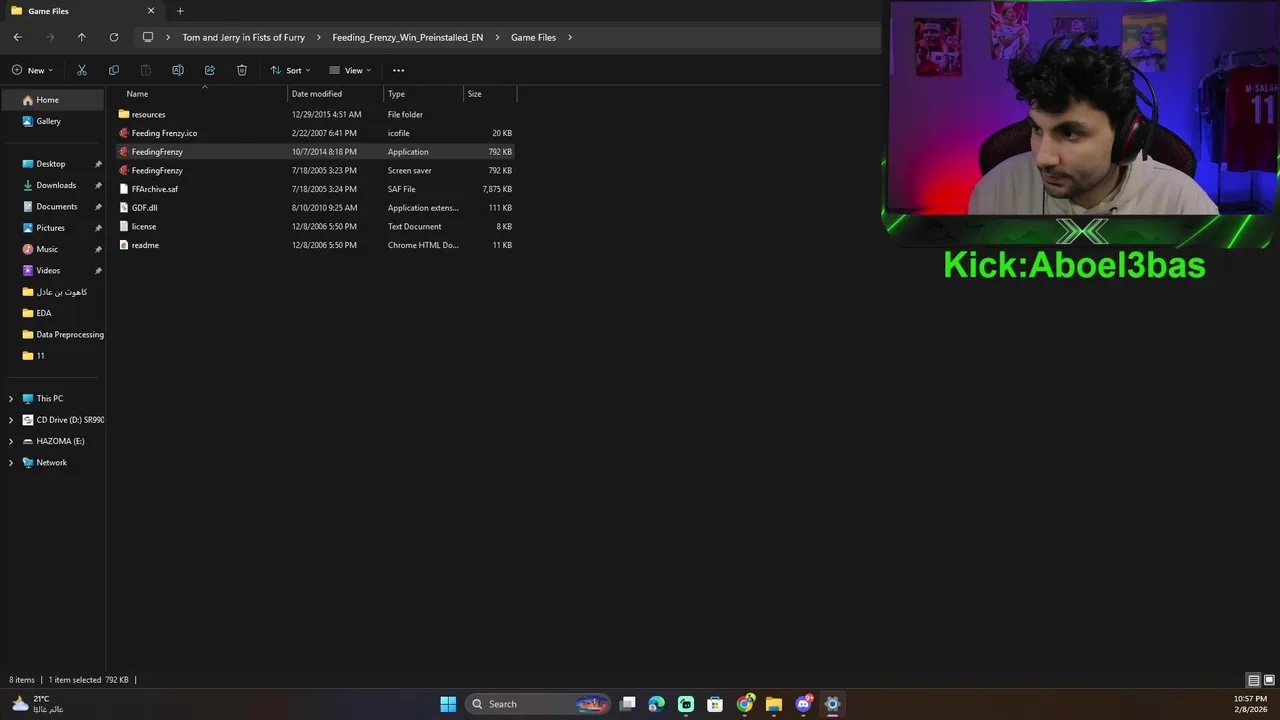This screenshot has height=720, width=1280.
Task: Click chevron after Tom and Jerry in Fists of Furry
Action: (x=319, y=37)
